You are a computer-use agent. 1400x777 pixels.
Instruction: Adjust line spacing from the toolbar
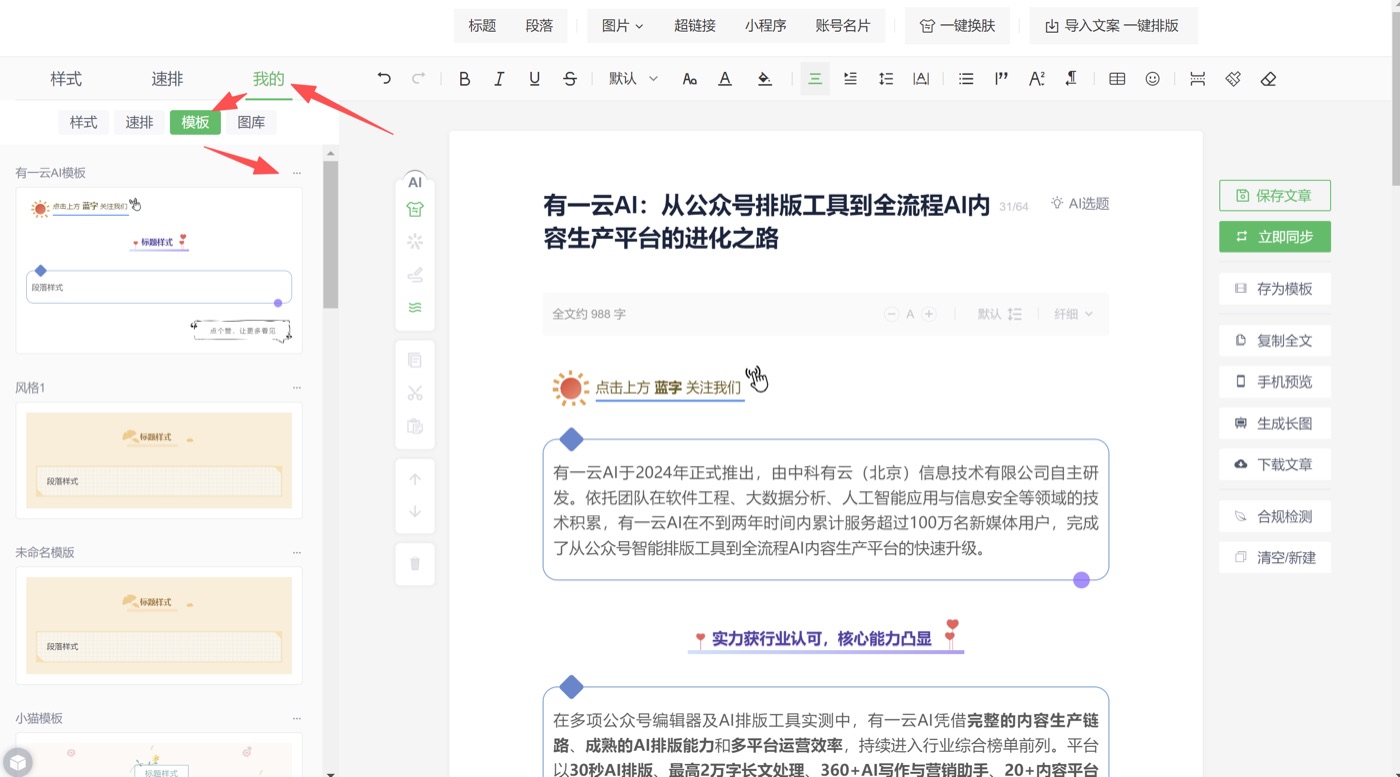(886, 79)
